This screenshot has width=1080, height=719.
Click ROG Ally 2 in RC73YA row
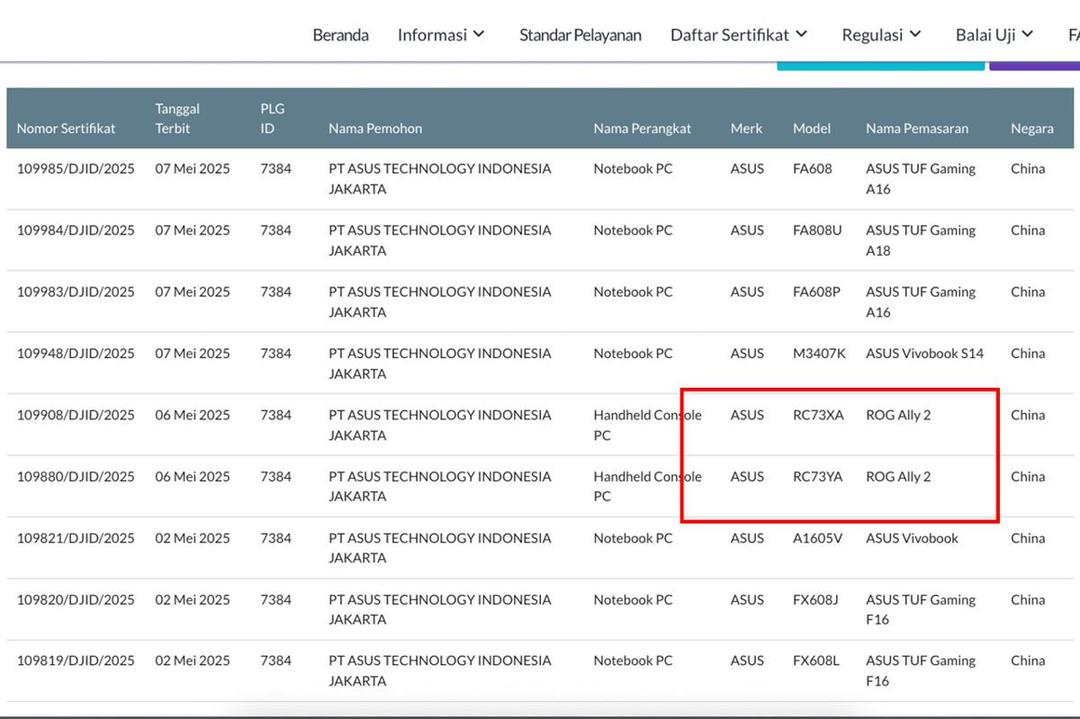pyautogui.click(x=898, y=477)
